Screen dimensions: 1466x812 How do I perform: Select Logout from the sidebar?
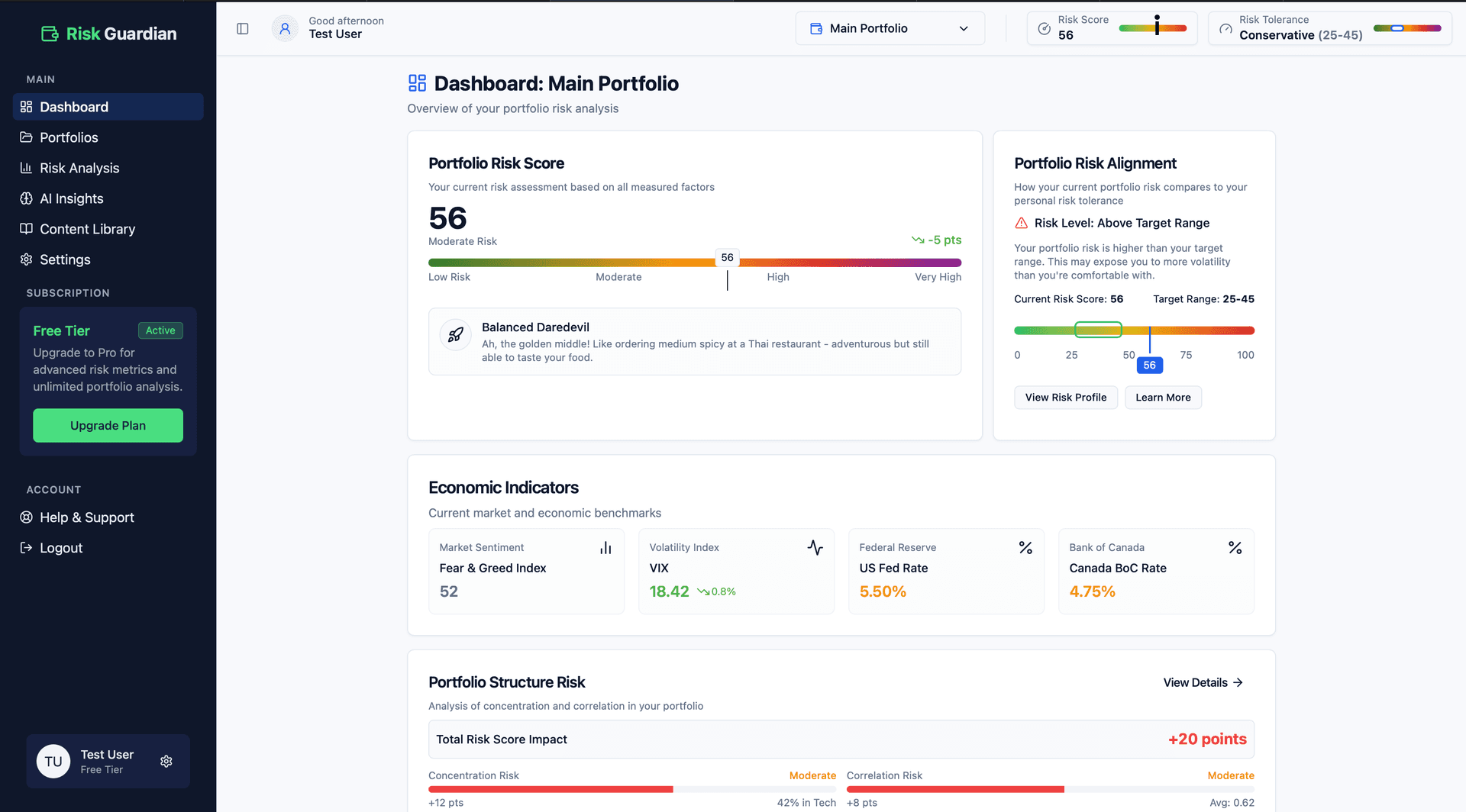click(x=108, y=548)
